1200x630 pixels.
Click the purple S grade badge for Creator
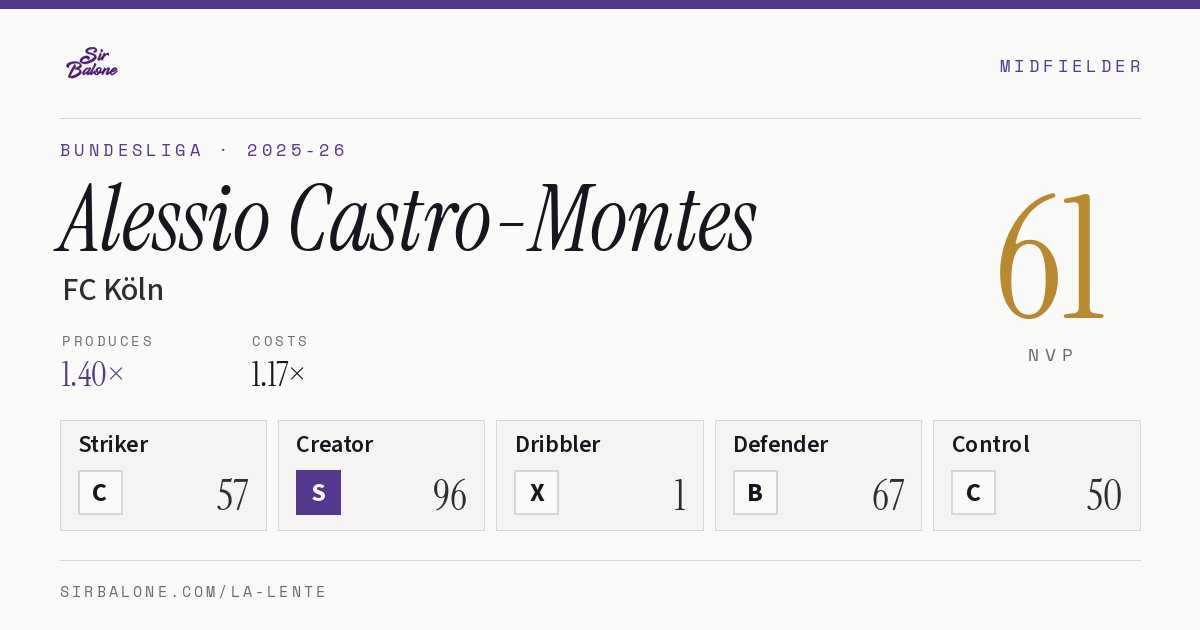(318, 493)
